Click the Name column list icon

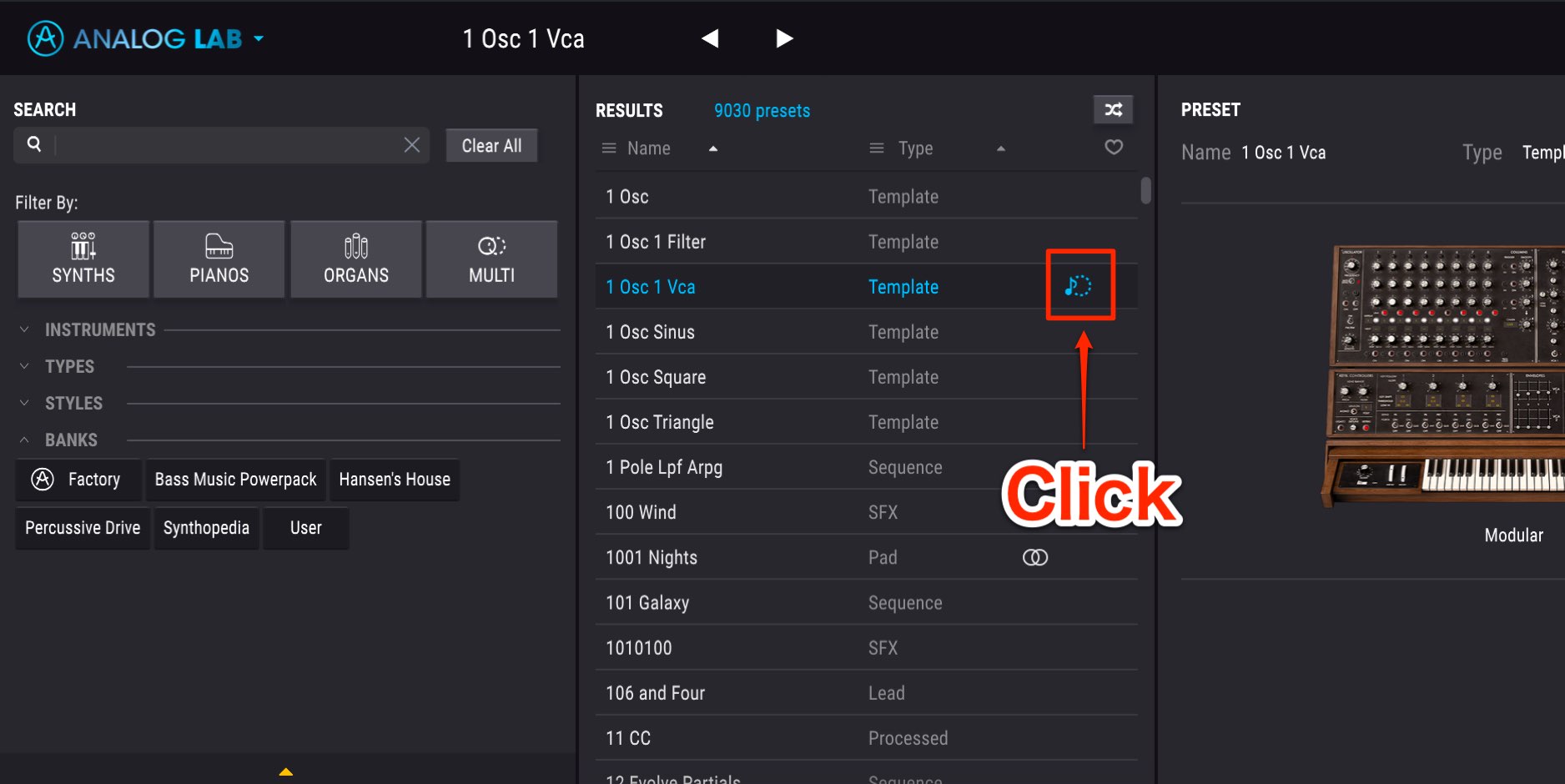pyautogui.click(x=609, y=148)
